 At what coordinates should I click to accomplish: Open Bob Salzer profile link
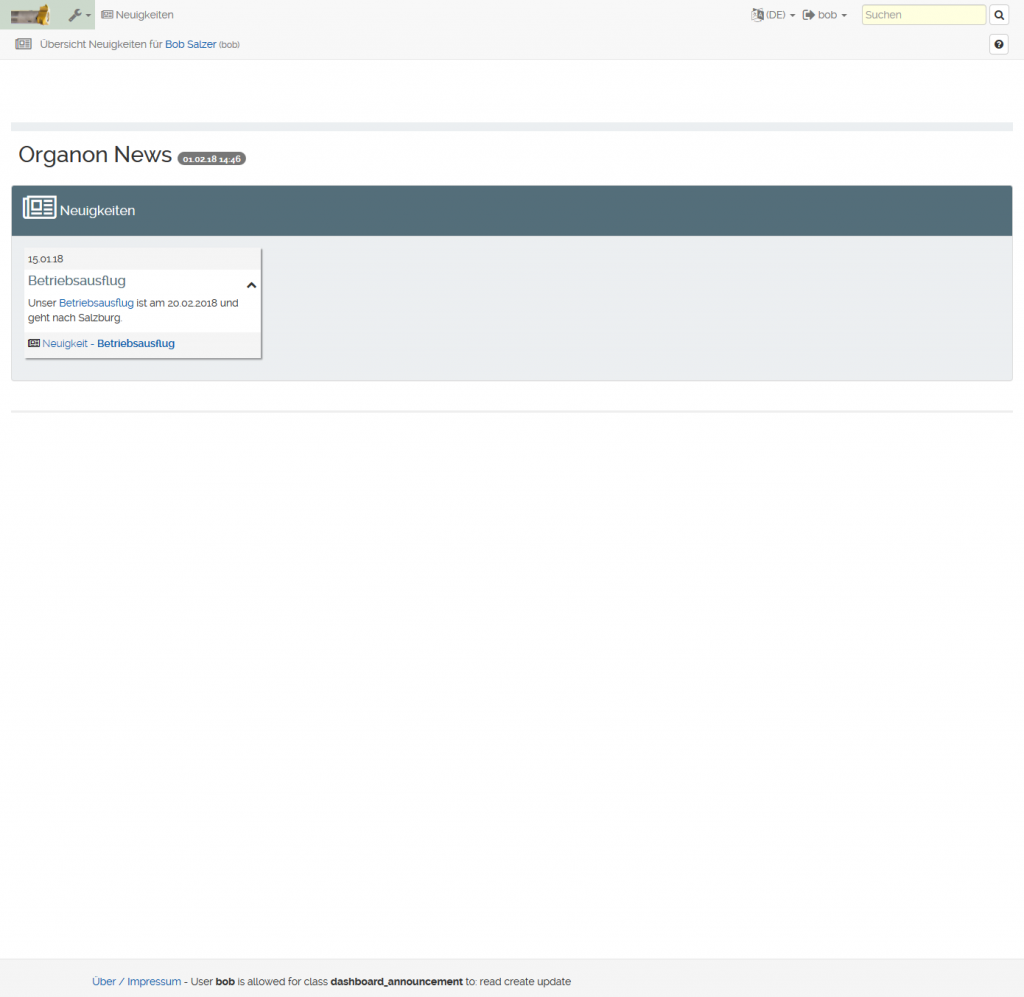click(190, 44)
